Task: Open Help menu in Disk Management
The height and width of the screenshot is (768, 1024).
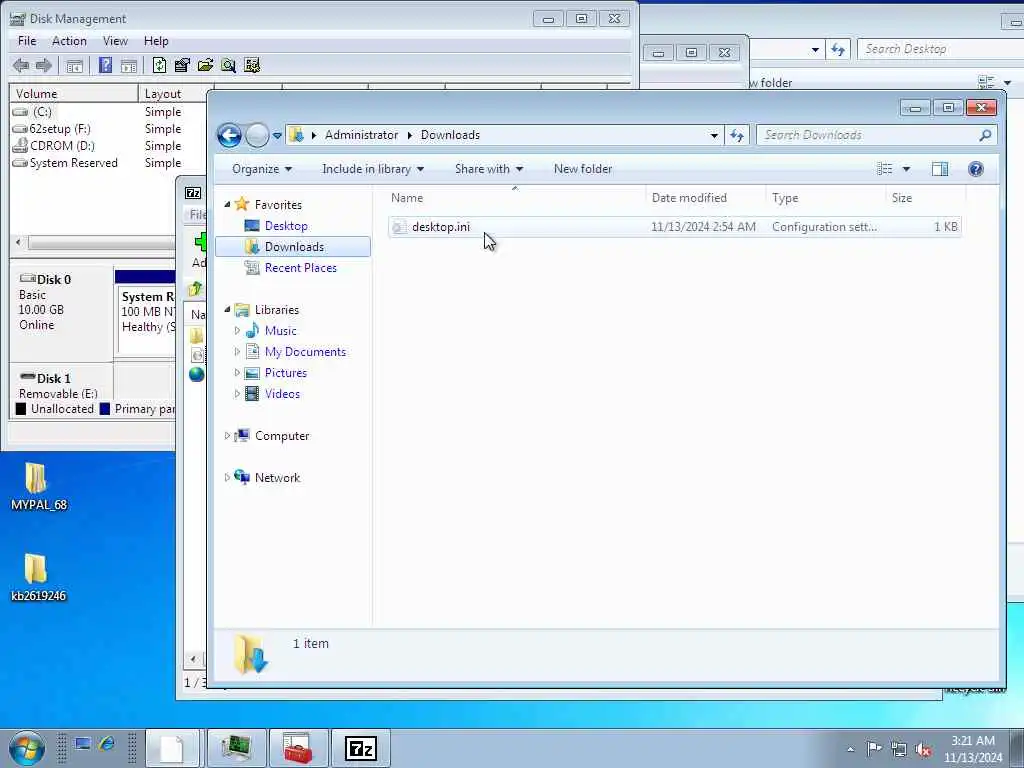Action: (156, 40)
